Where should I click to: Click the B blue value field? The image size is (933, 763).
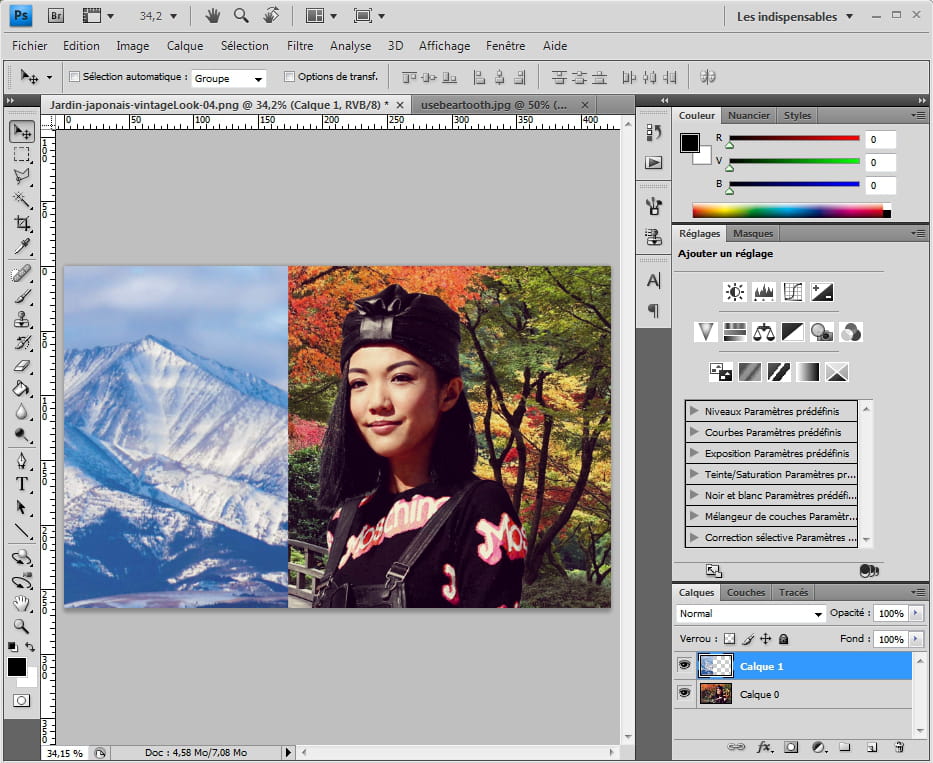click(x=880, y=185)
